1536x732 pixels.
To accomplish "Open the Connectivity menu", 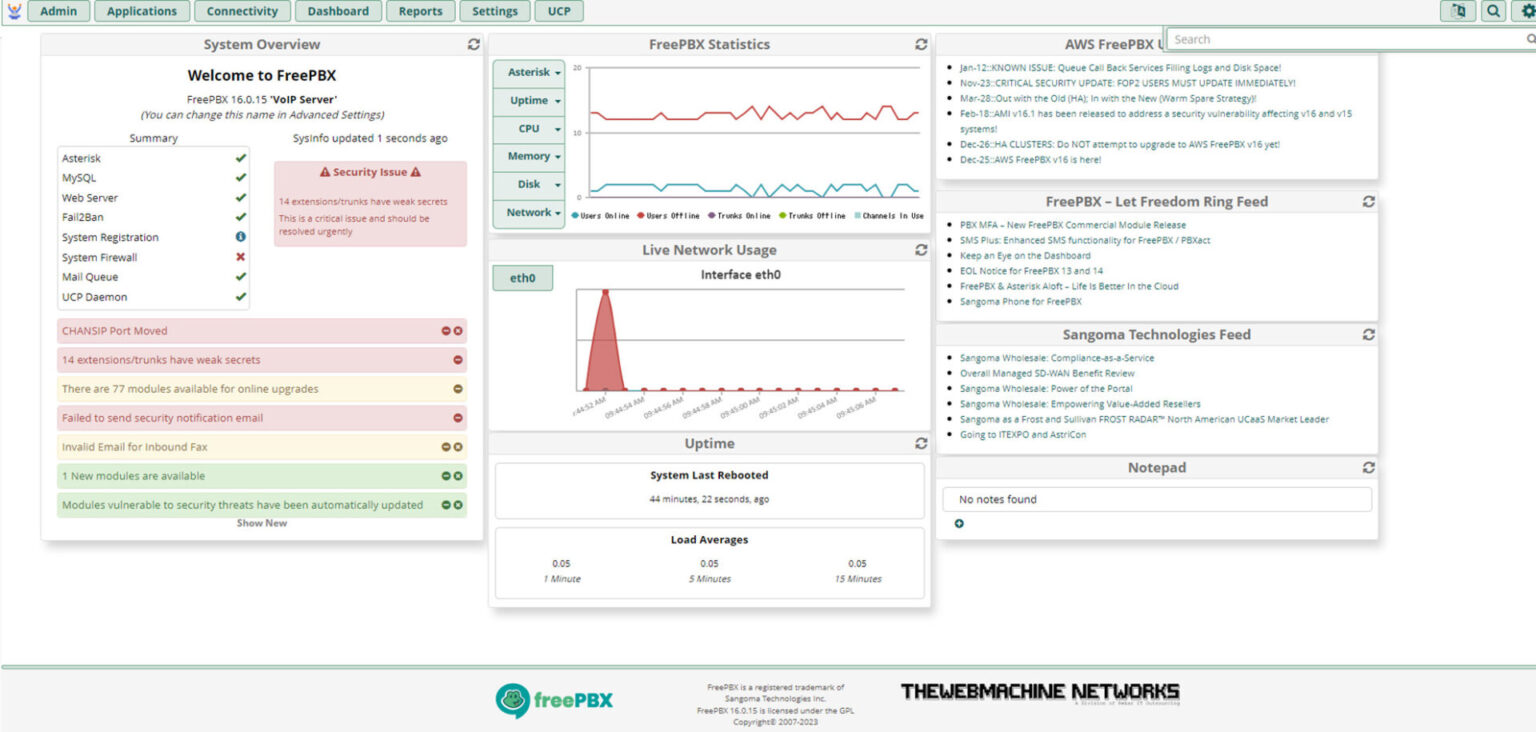I will tap(242, 11).
